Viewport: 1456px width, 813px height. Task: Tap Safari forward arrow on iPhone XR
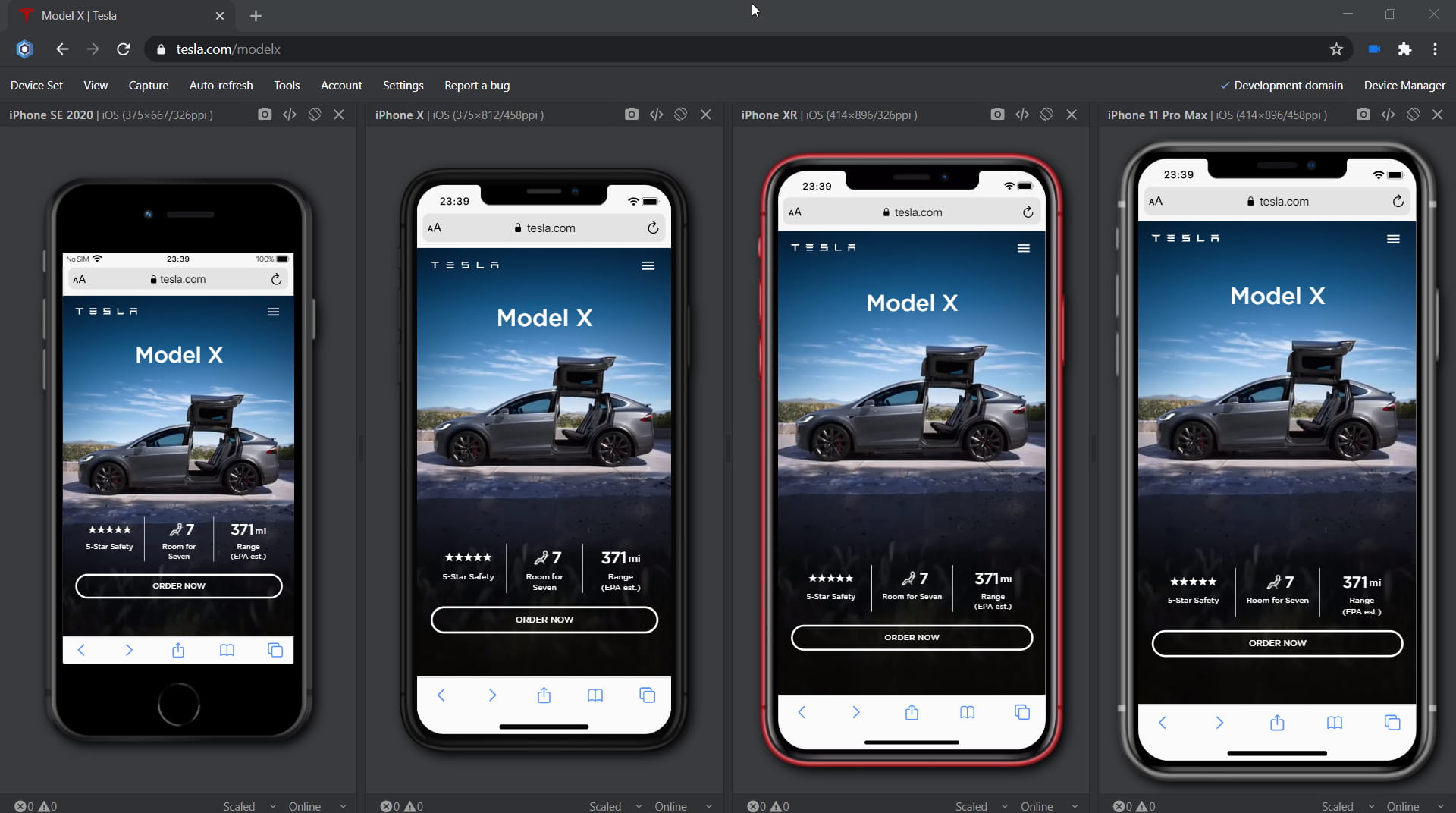coord(856,712)
